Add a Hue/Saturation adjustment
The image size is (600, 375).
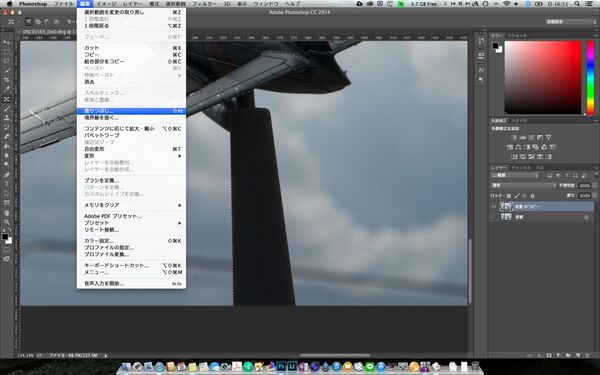pyautogui.click(x=510, y=147)
